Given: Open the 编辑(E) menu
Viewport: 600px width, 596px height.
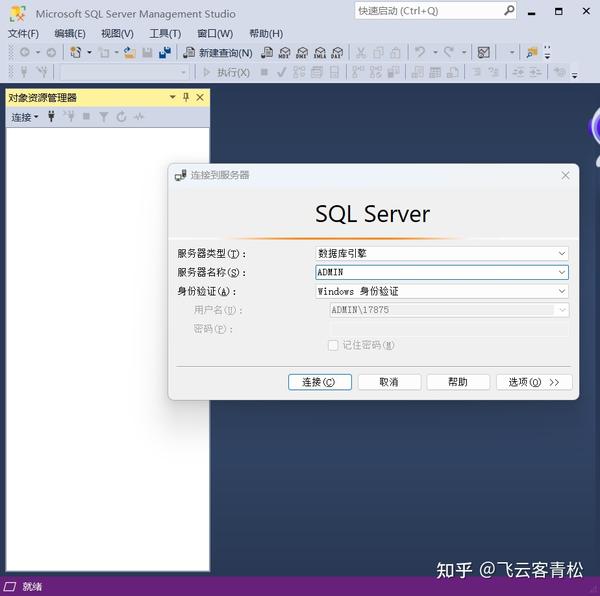Looking at the screenshot, I should [x=70, y=34].
